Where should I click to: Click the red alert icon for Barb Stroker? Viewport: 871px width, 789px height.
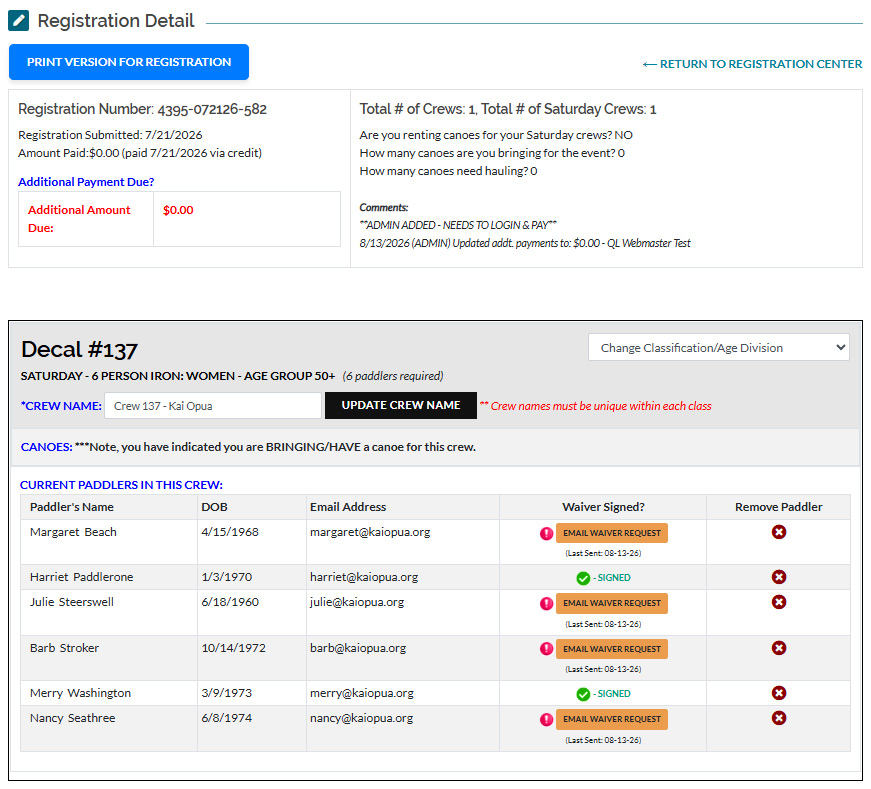click(546, 649)
